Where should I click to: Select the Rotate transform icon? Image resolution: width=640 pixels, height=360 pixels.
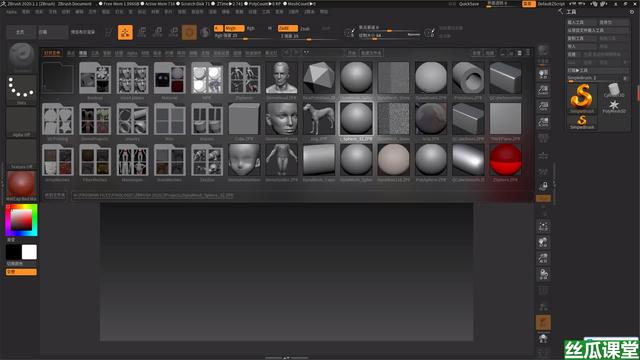pyautogui.click(x=173, y=32)
